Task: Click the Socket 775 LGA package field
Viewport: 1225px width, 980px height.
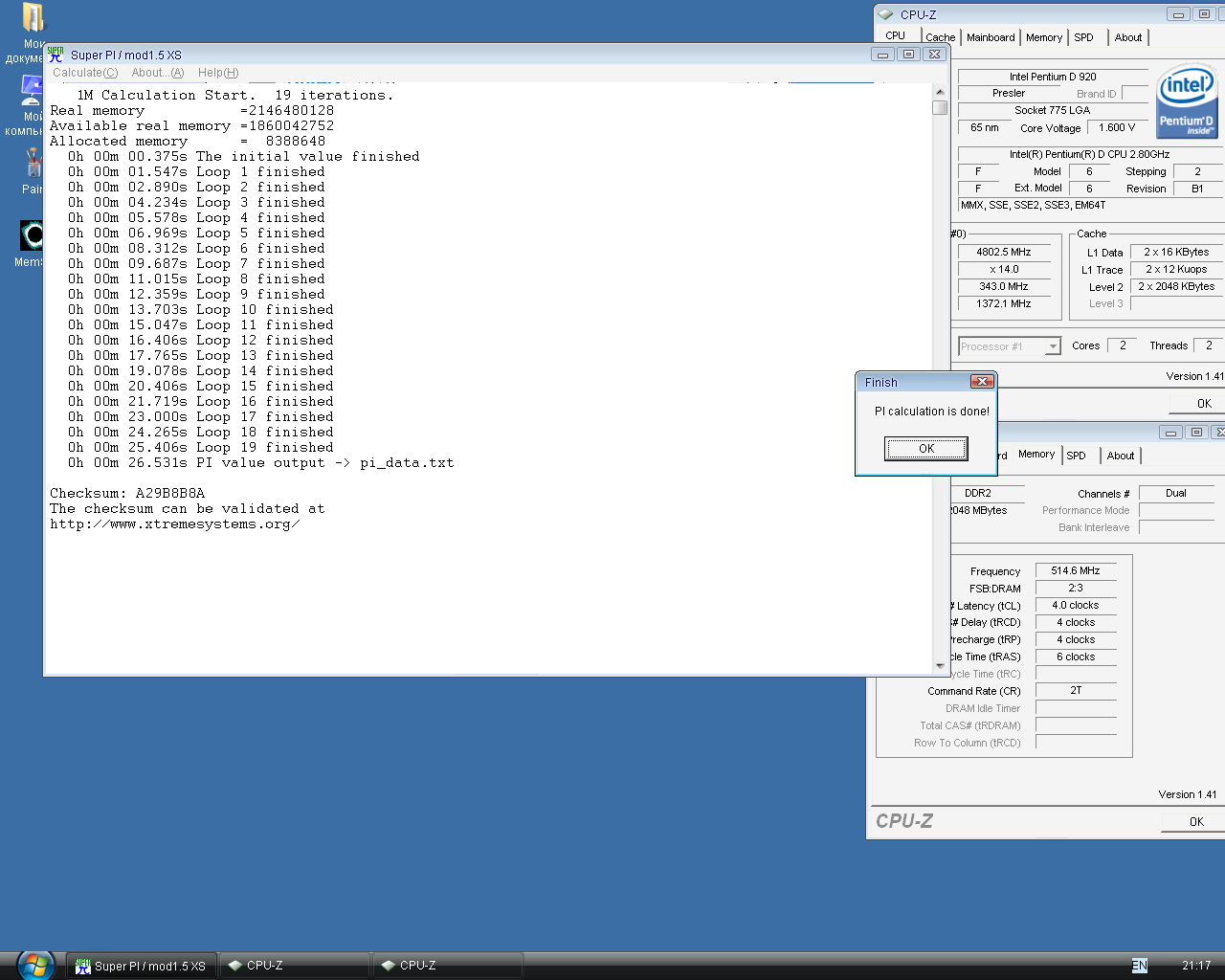Action: coord(1053,111)
